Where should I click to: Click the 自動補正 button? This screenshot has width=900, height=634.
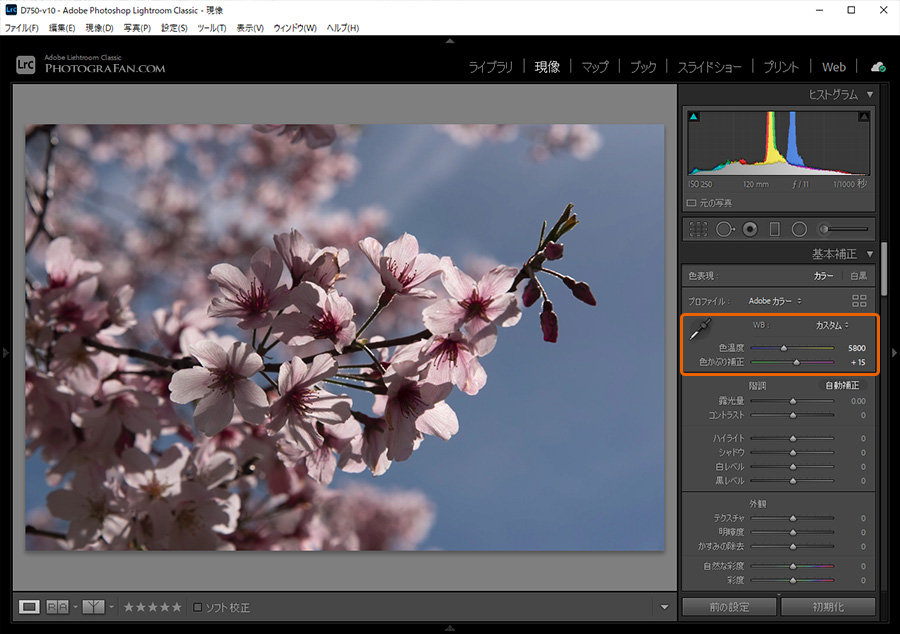(842, 385)
